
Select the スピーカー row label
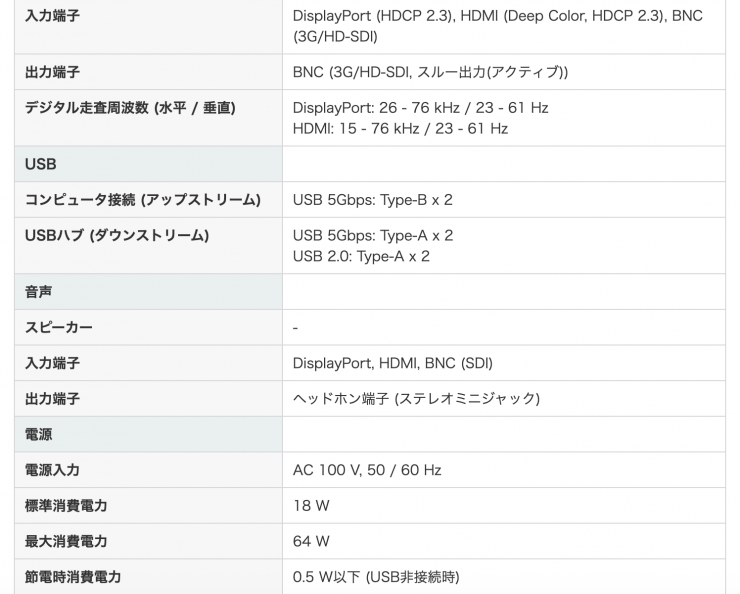click(59, 328)
